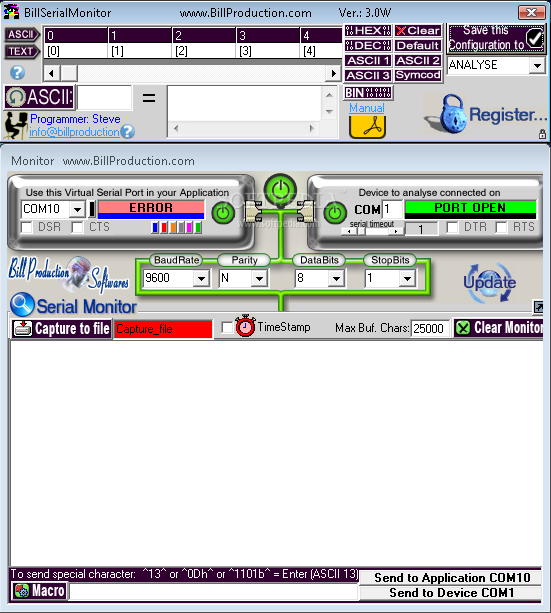The image size is (551, 613).
Task: Click the Default button
Action: 418,45
